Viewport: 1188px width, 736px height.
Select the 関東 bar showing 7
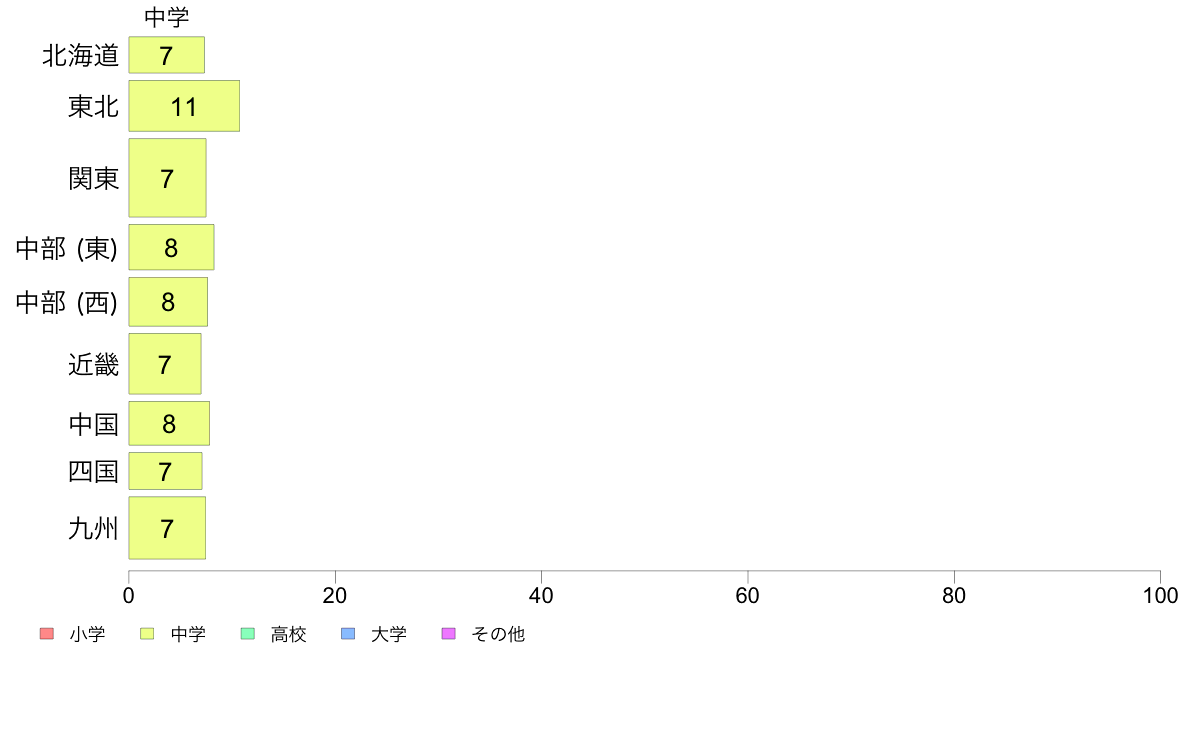[x=167, y=178]
